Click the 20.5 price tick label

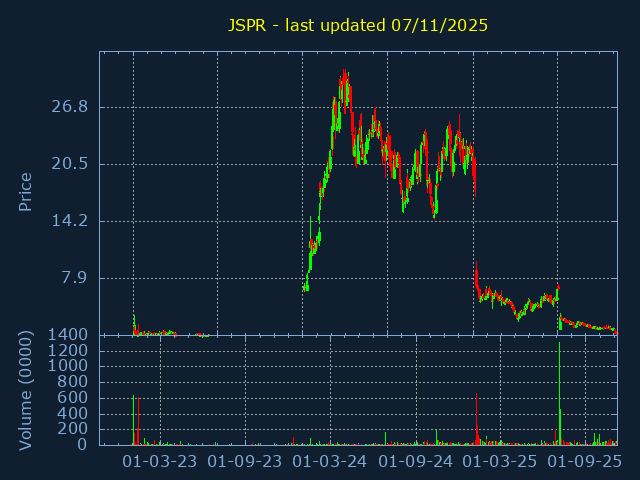click(69, 164)
